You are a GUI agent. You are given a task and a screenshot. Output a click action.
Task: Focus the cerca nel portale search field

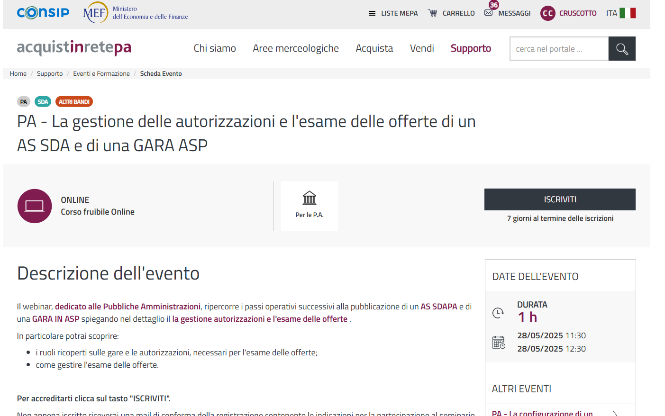[x=558, y=48]
